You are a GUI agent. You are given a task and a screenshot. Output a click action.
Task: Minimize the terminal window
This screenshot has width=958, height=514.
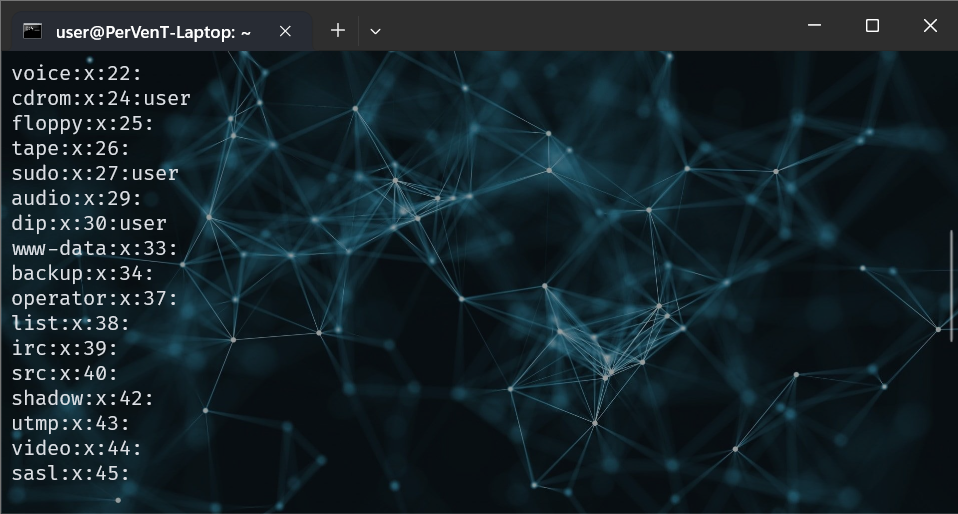pos(814,26)
